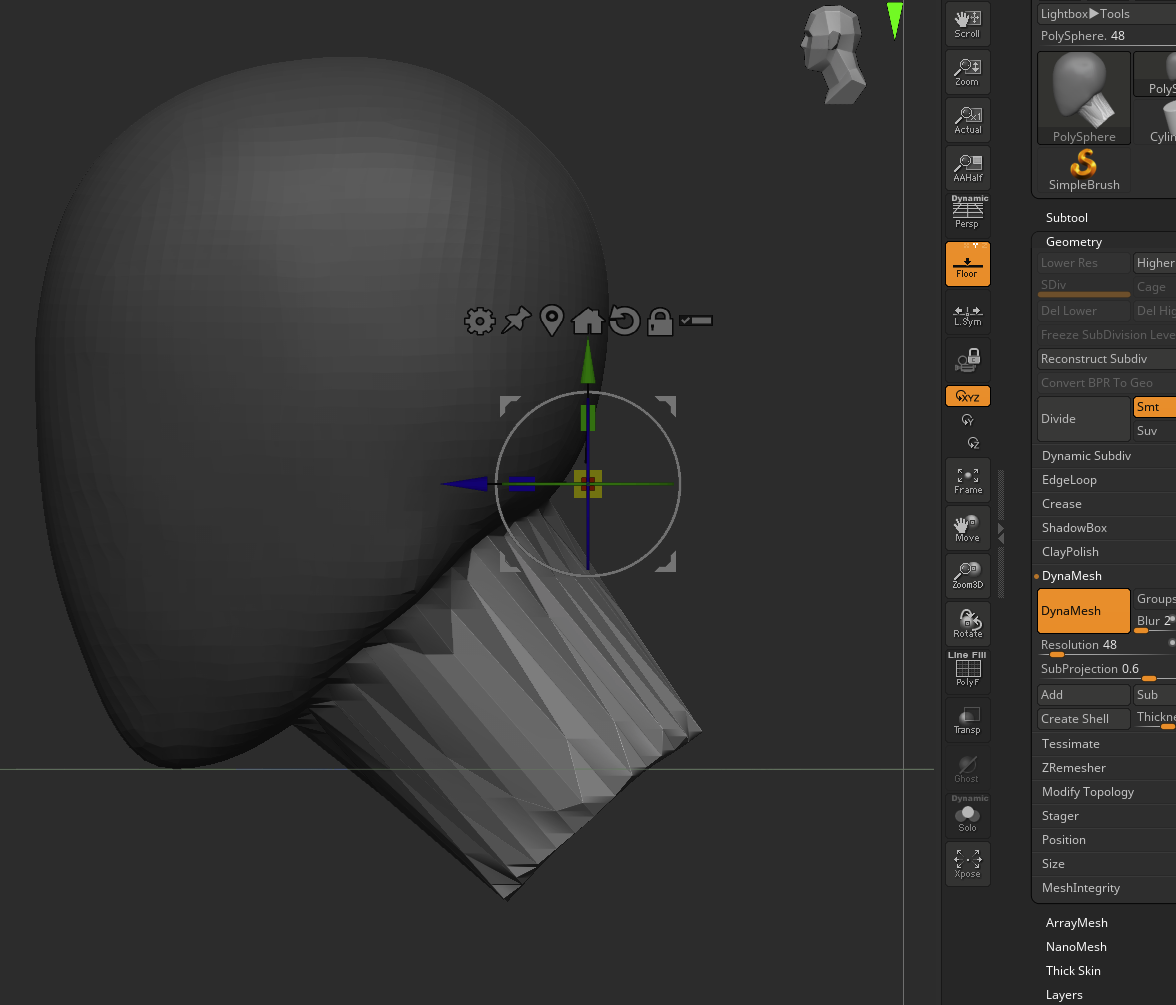Select the Zoom canvas tool
The width and height of the screenshot is (1176, 1005).
coord(968,72)
